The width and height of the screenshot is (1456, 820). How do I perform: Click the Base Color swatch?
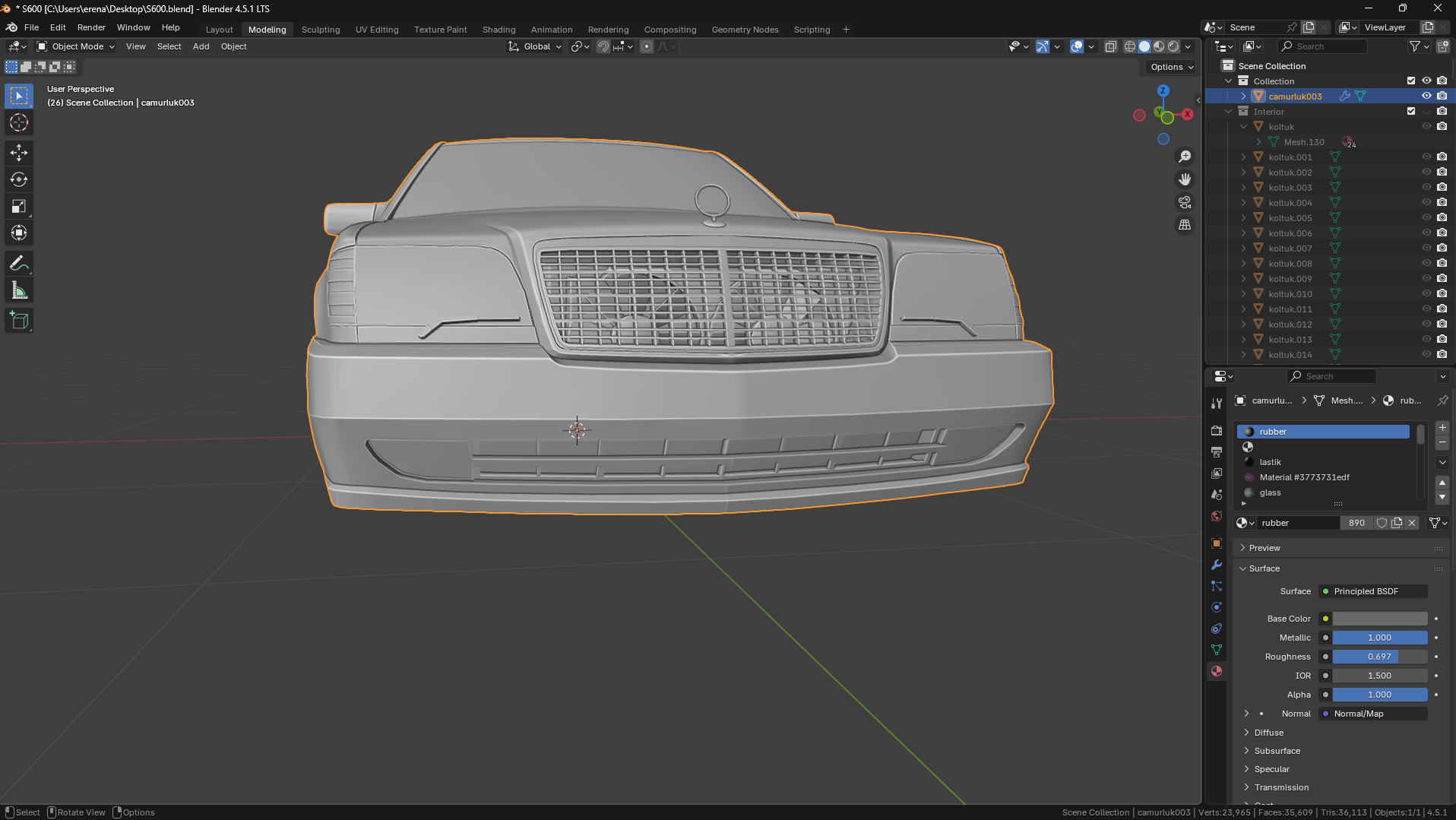tap(1379, 619)
